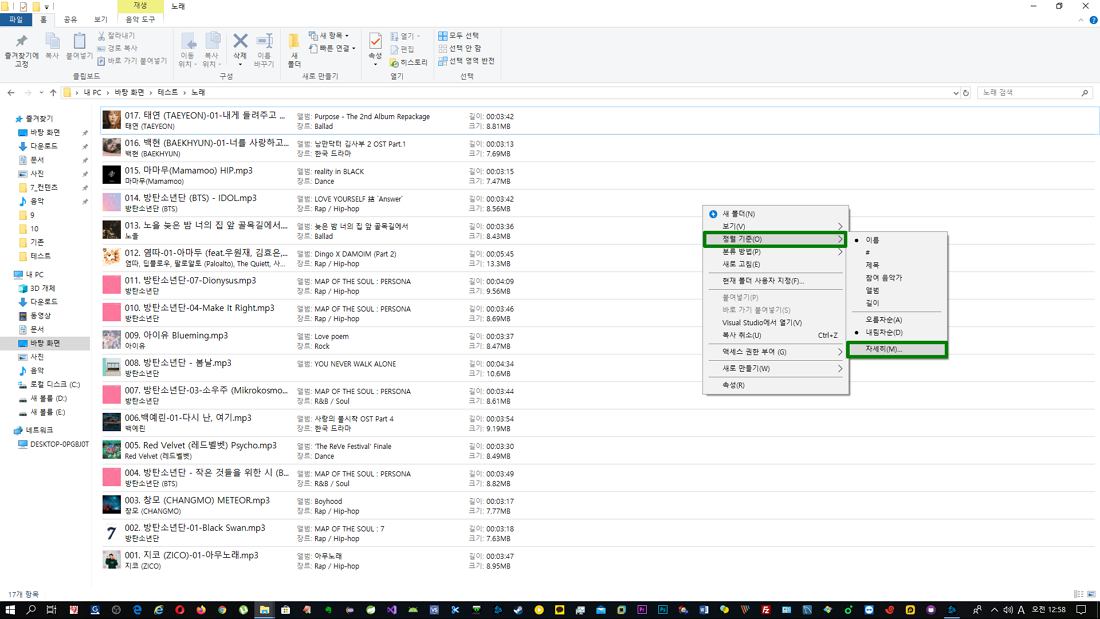Screen dimensions: 1100x619
Task: Click the up arrow navigation button
Action: [53, 93]
